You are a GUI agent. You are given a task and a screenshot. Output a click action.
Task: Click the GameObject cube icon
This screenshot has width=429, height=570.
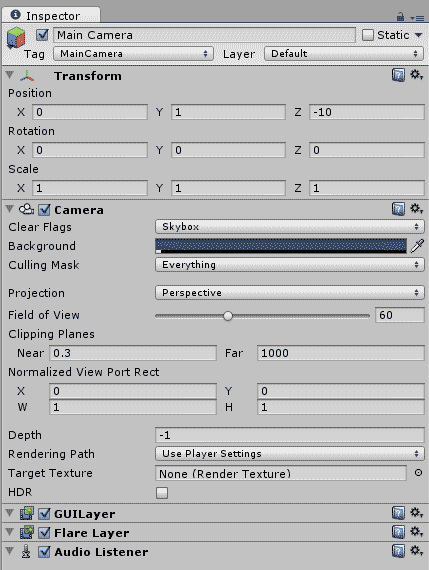[x=16, y=37]
